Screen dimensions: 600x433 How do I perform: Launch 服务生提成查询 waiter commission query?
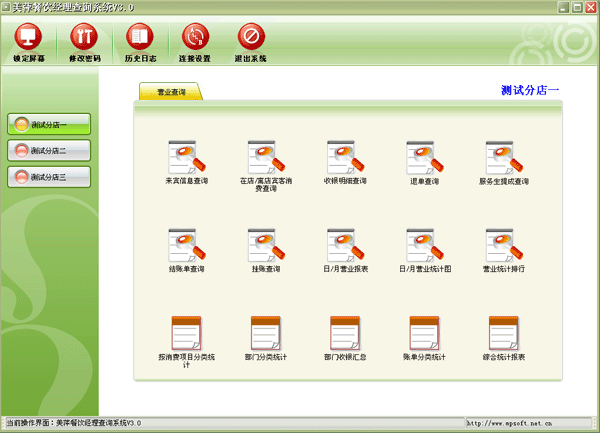coord(503,158)
